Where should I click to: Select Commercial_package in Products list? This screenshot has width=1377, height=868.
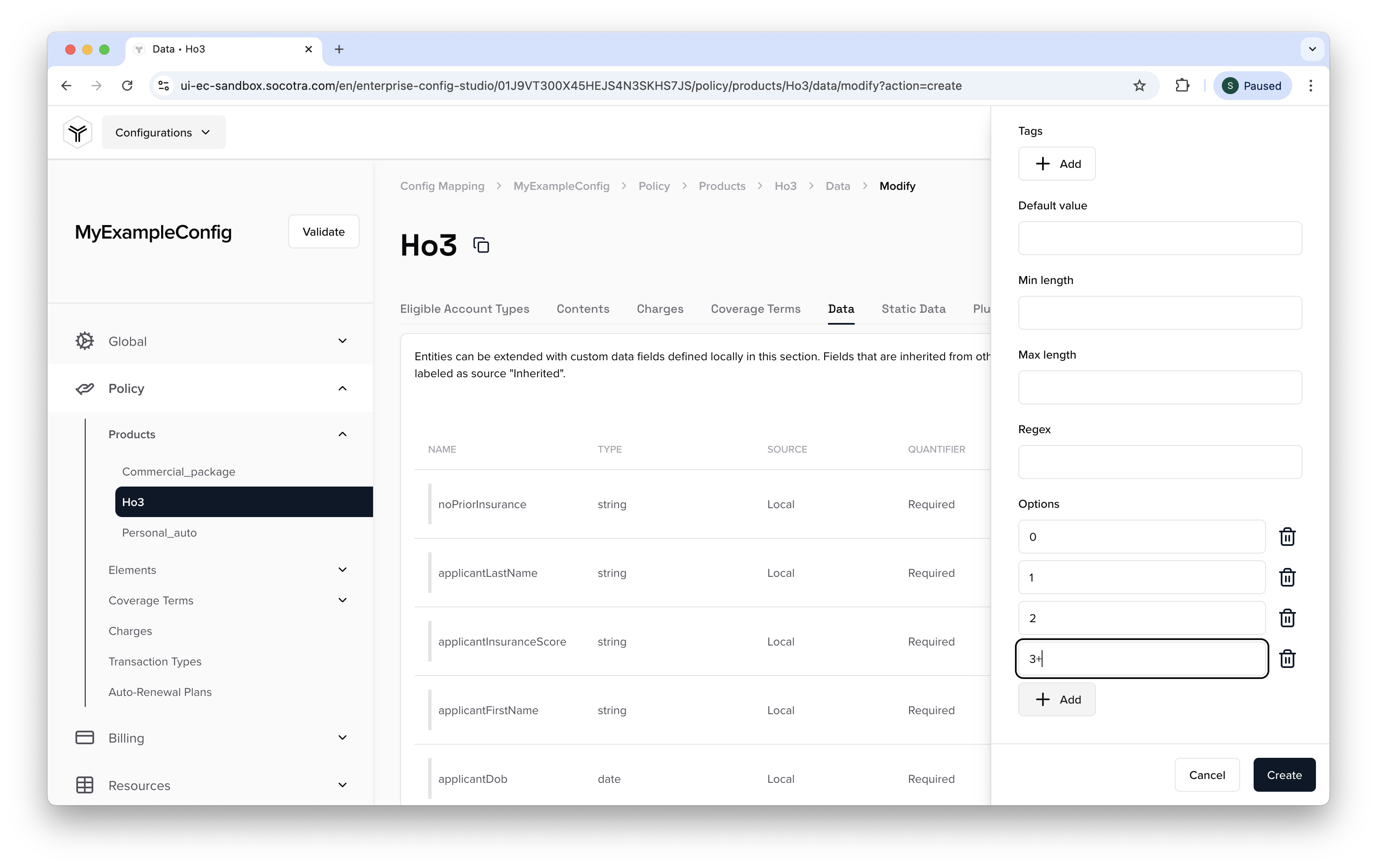[x=178, y=471]
